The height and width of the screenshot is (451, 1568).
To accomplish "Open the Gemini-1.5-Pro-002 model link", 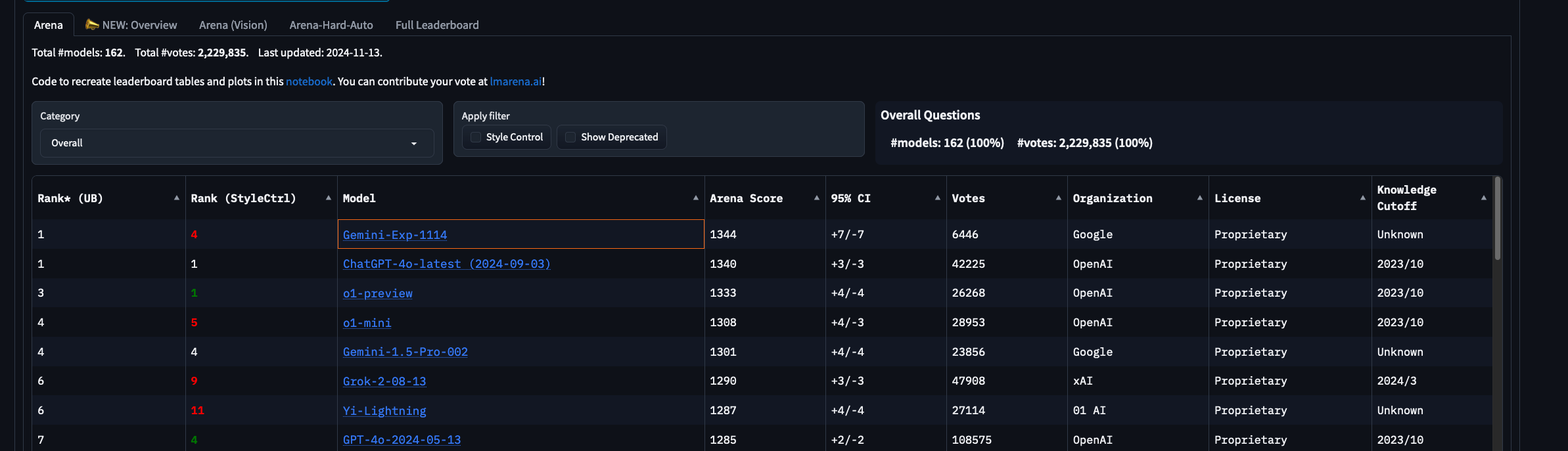I will point(405,352).
